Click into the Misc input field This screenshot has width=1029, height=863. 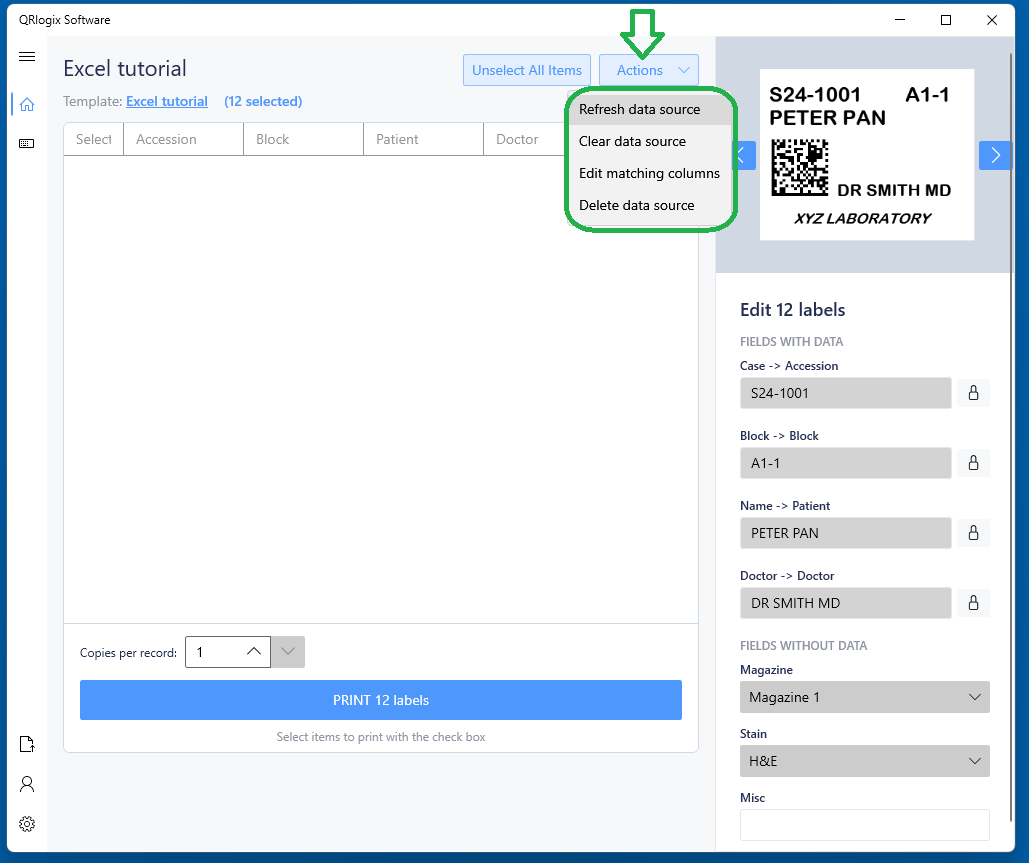pyautogui.click(x=864, y=825)
